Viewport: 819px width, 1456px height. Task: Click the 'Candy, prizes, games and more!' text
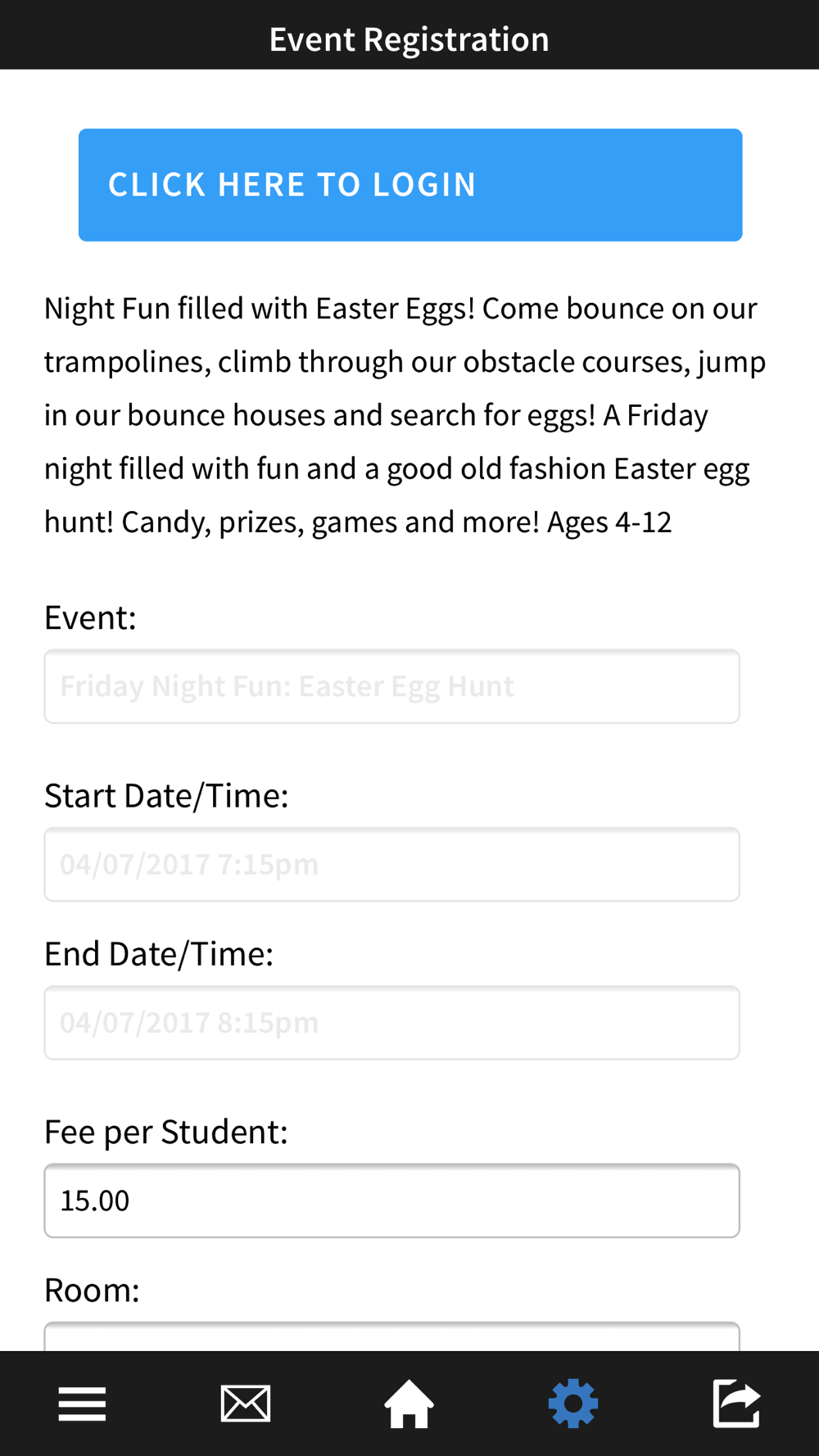click(x=330, y=522)
